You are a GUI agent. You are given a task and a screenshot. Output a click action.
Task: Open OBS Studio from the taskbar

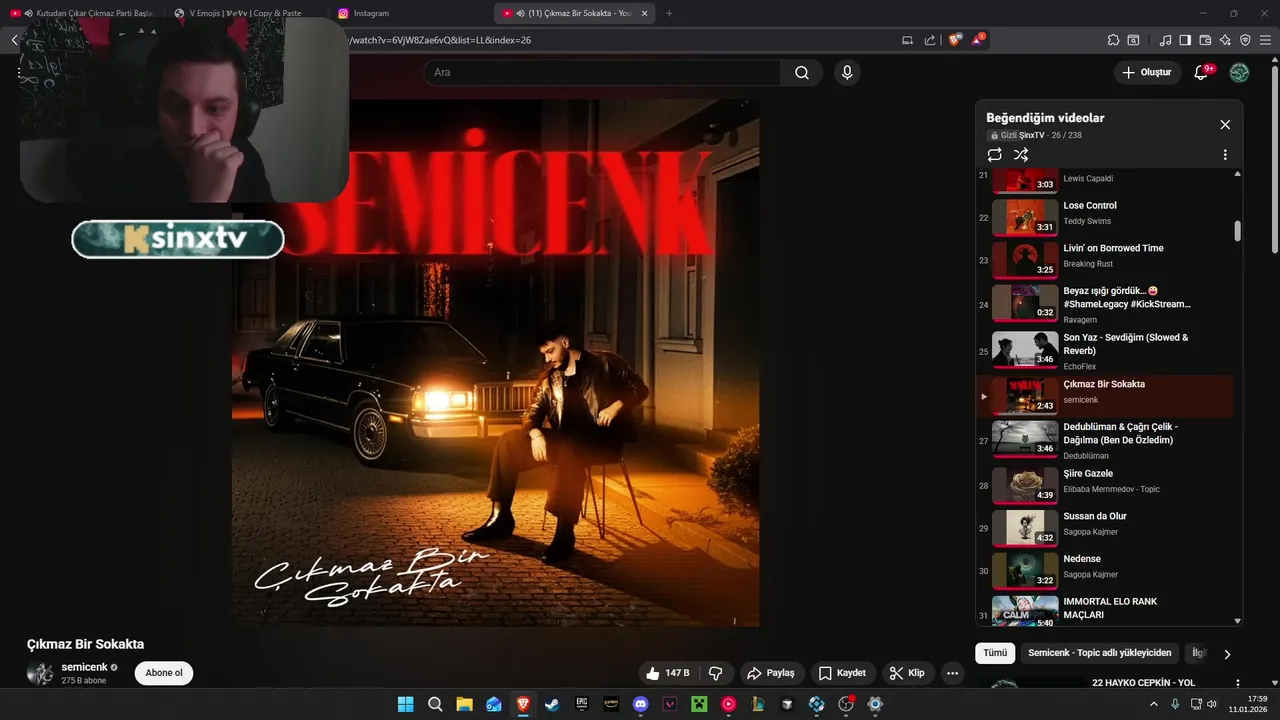846,704
